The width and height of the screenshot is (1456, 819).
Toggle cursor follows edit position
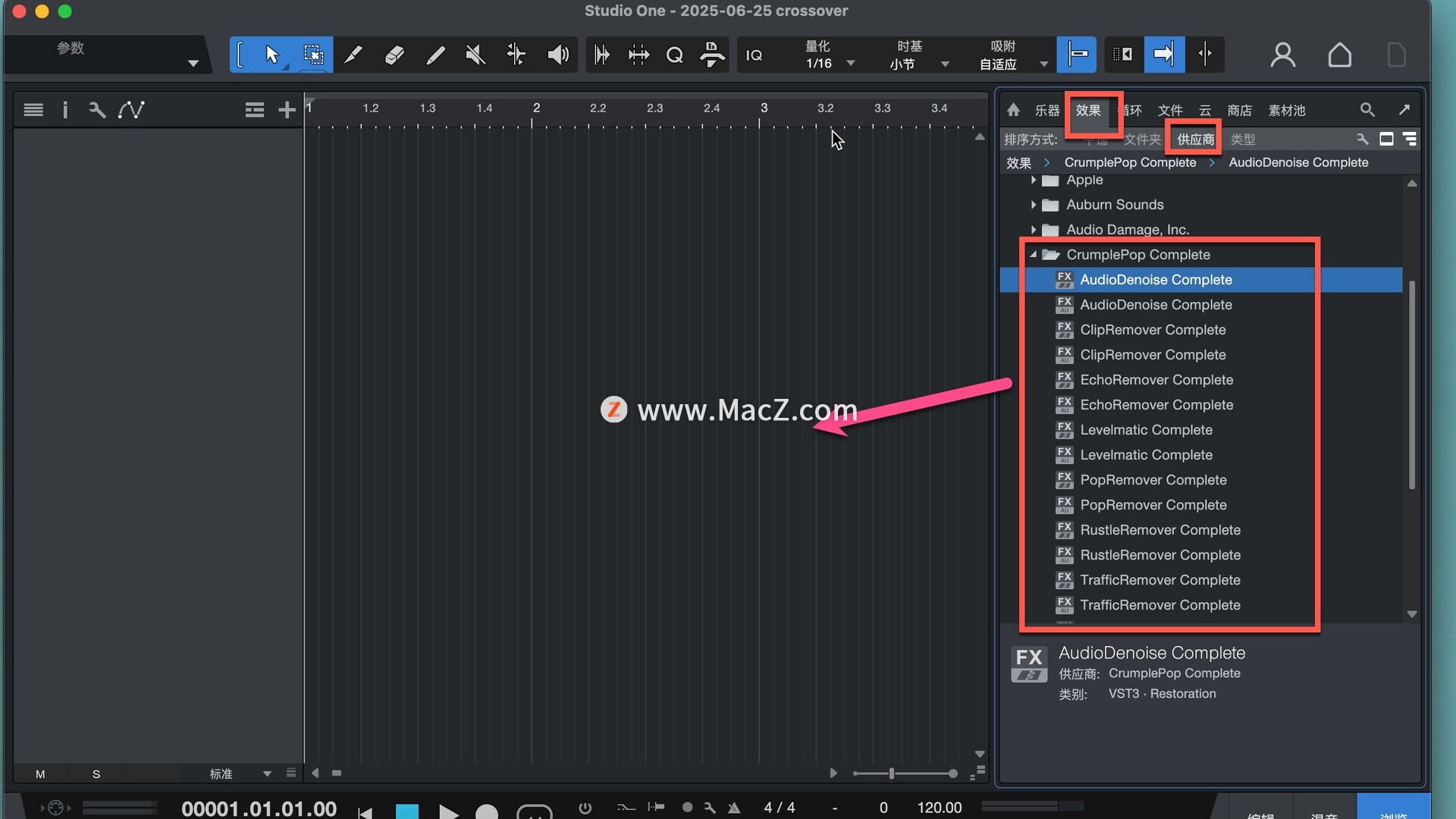coord(1205,55)
